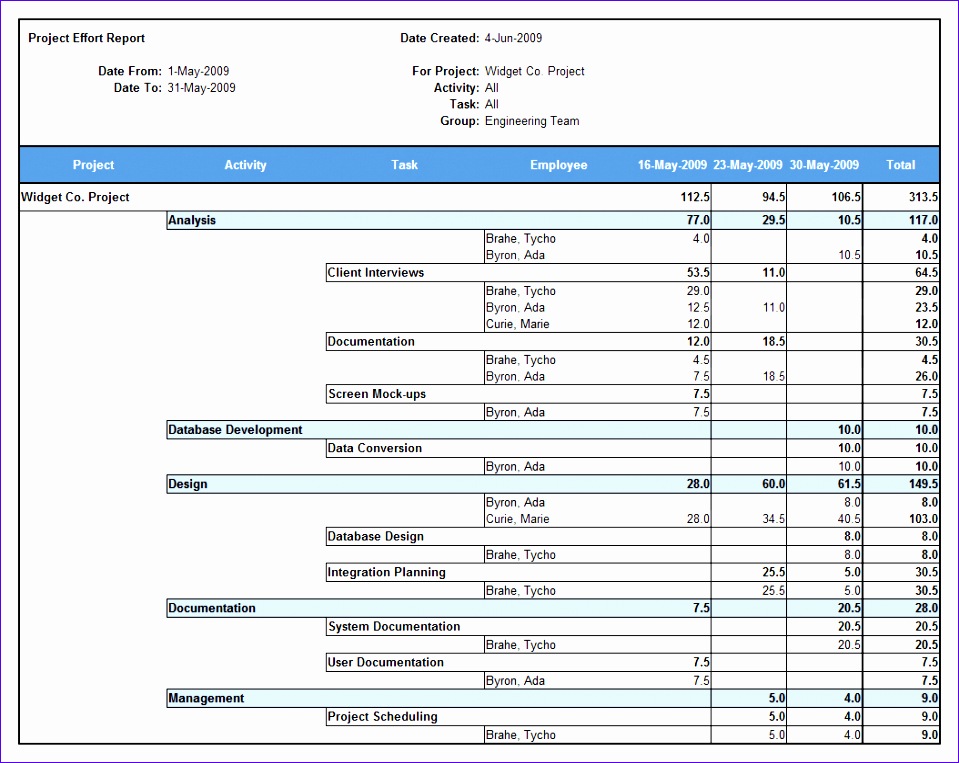Click the Database Development activity row
Viewport: 959px width, 763px height.
[235, 430]
